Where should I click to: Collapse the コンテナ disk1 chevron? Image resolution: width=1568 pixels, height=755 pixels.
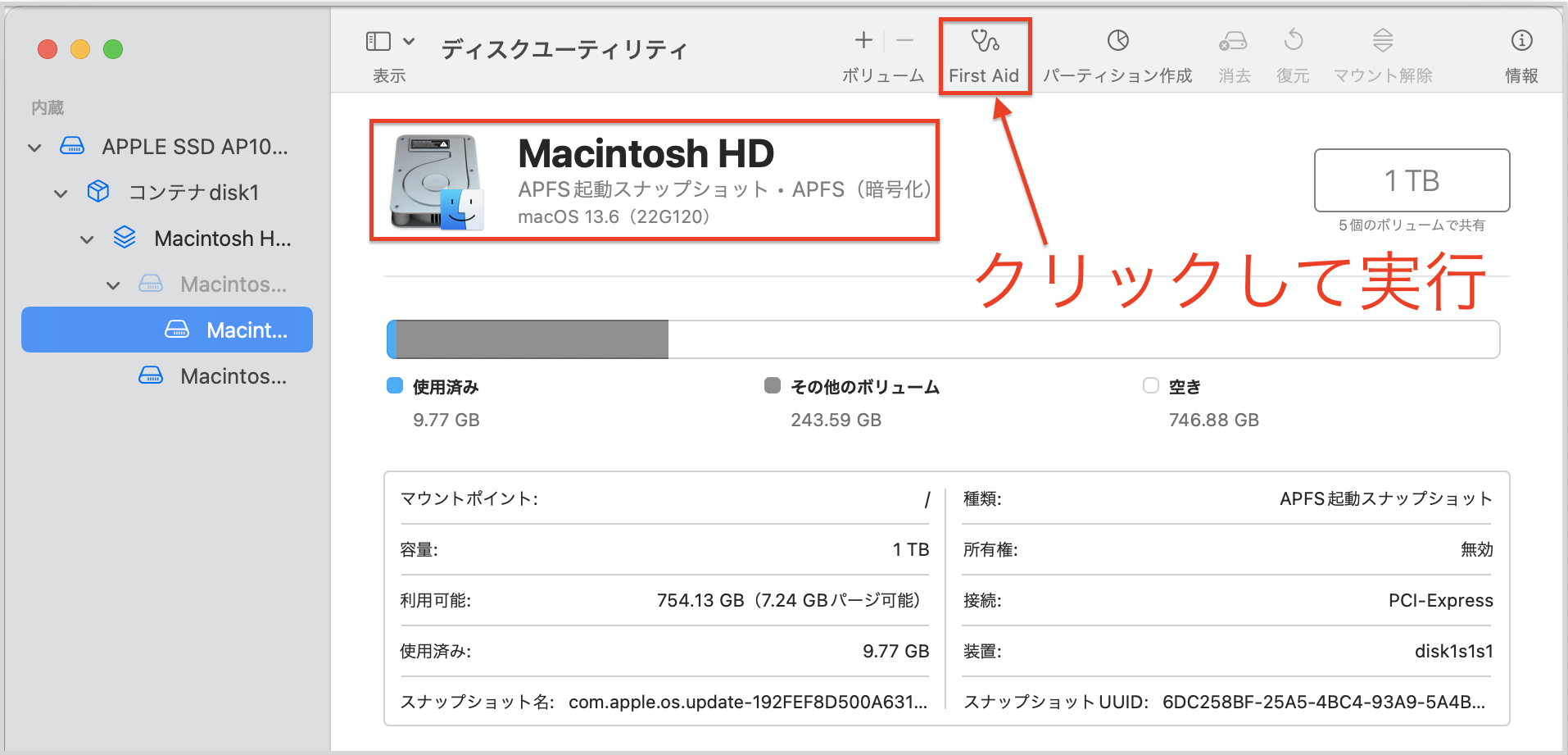coord(61,193)
